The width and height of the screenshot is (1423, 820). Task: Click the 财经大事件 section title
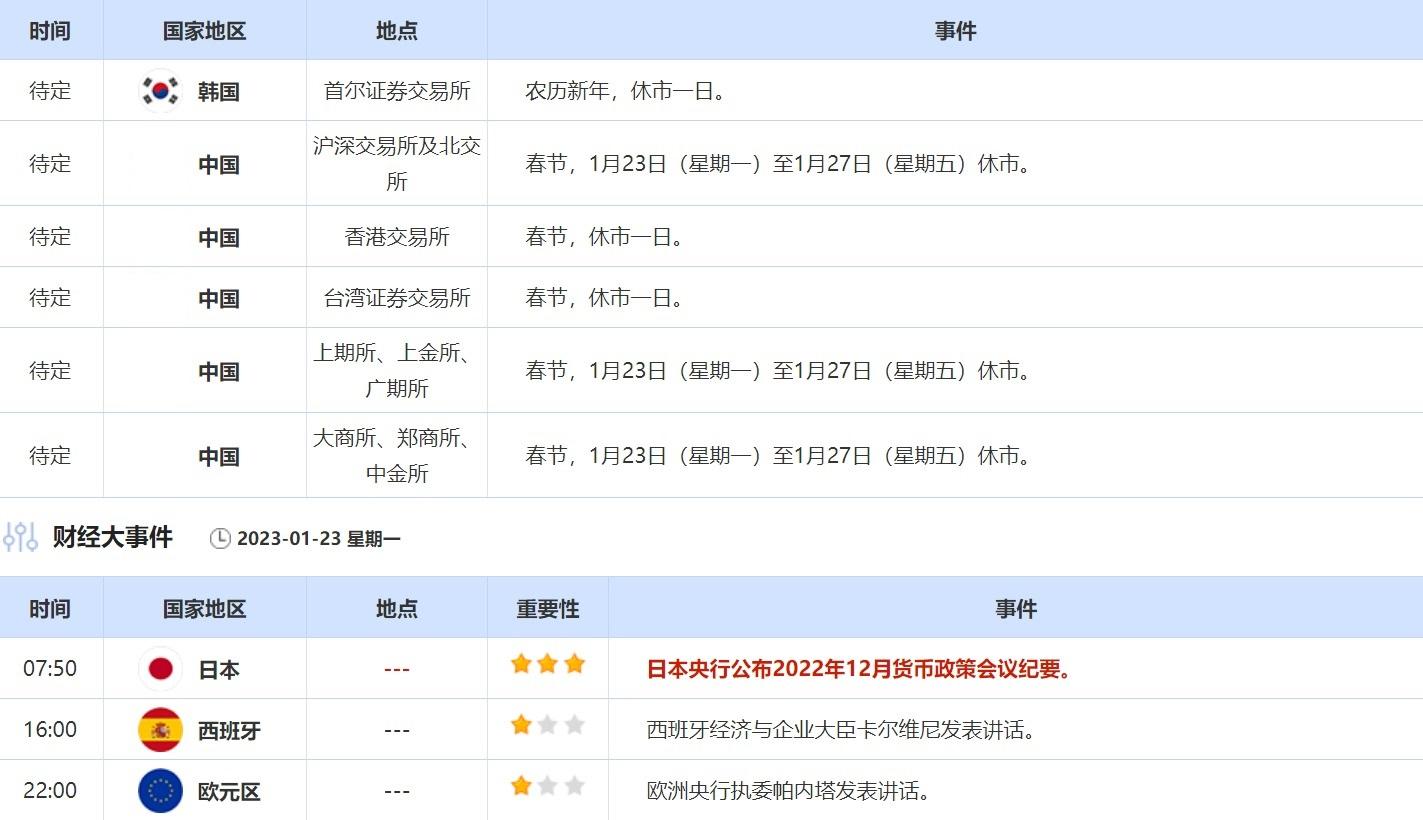coord(112,537)
